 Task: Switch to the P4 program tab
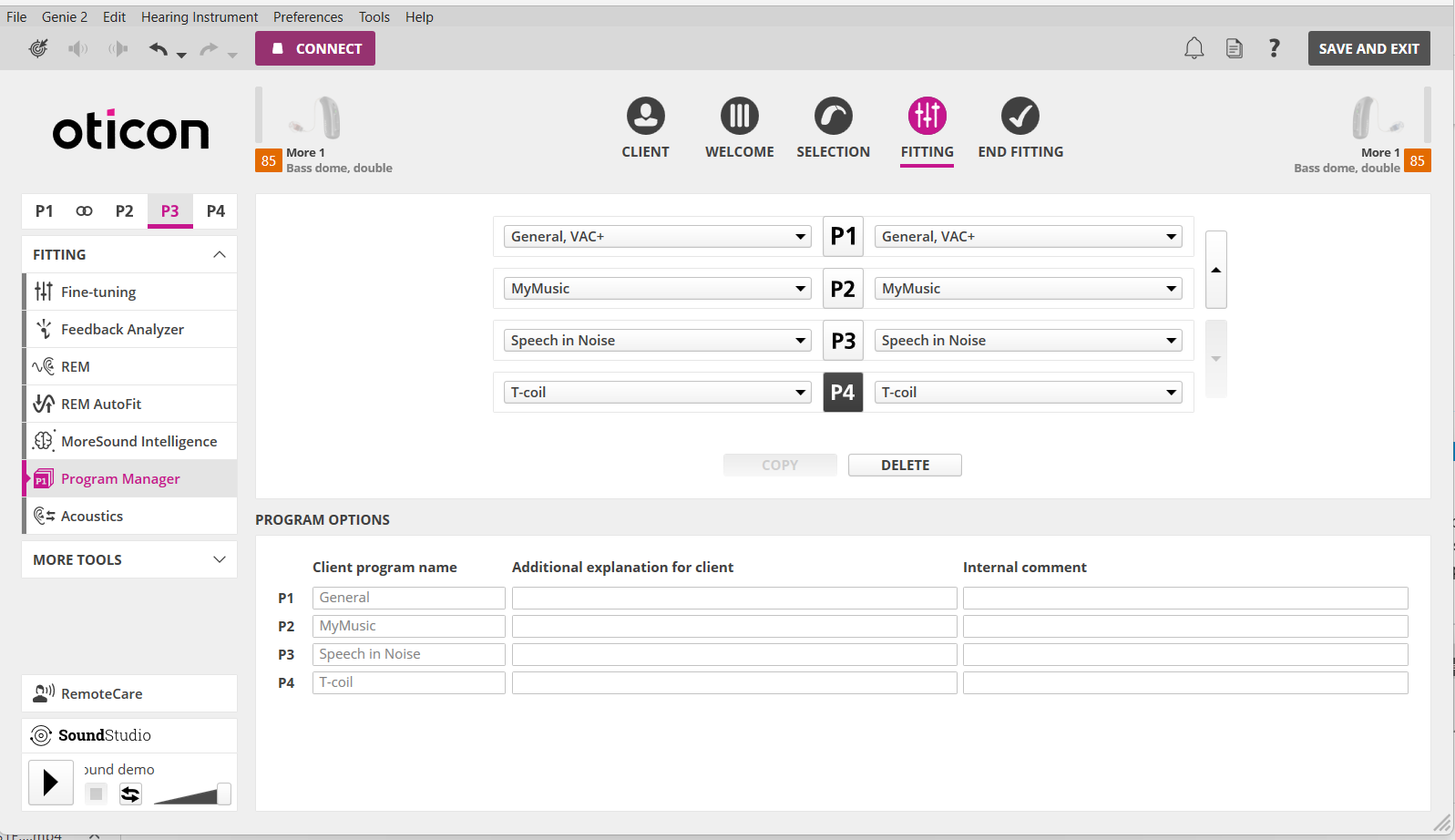click(x=216, y=210)
